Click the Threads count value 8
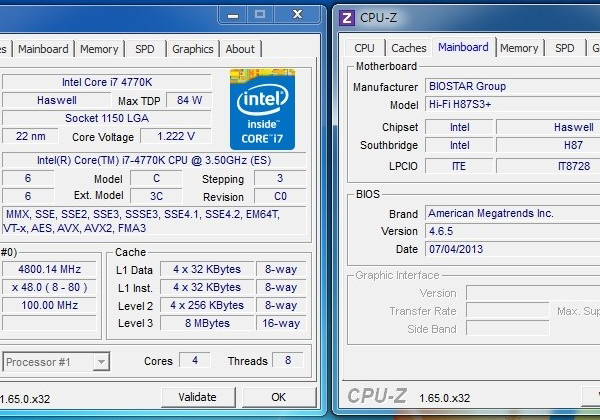Screen dimensions: 600x420 tap(288, 360)
